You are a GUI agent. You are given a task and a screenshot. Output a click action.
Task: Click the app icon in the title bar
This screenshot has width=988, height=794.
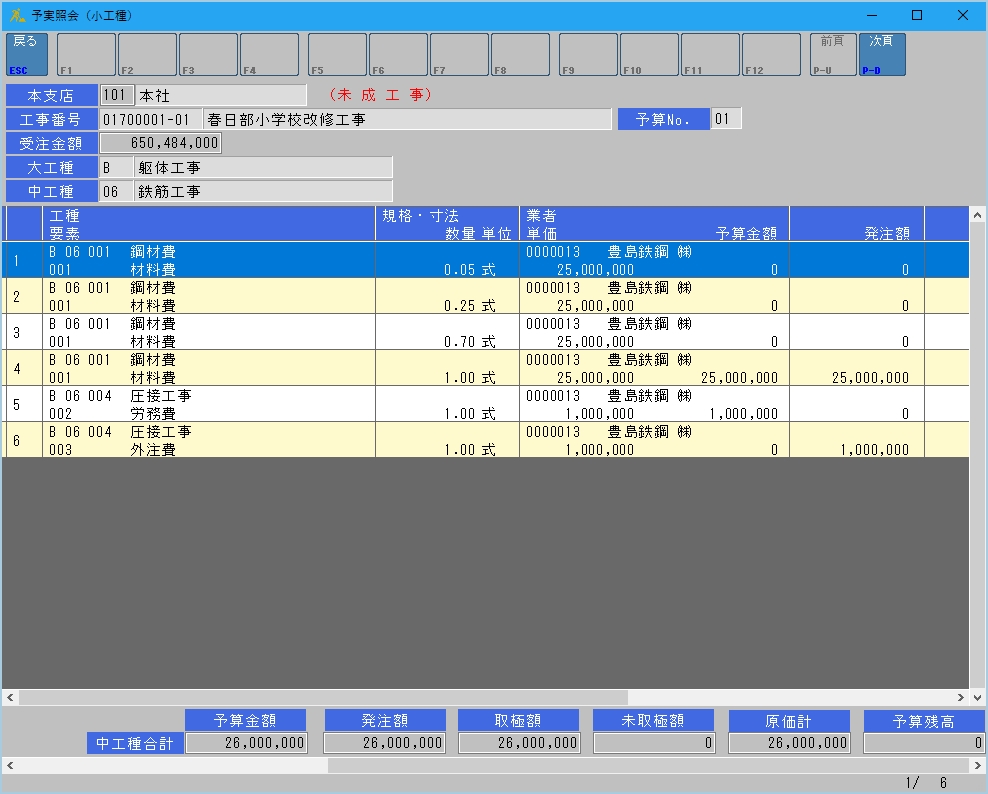(x=16, y=15)
